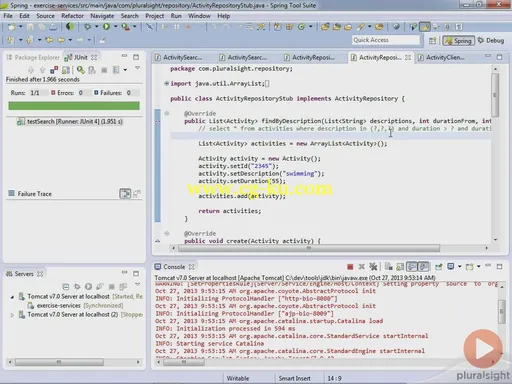Click Remove Launch gray X icon in Console
512x384 pixels.
coord(361,267)
